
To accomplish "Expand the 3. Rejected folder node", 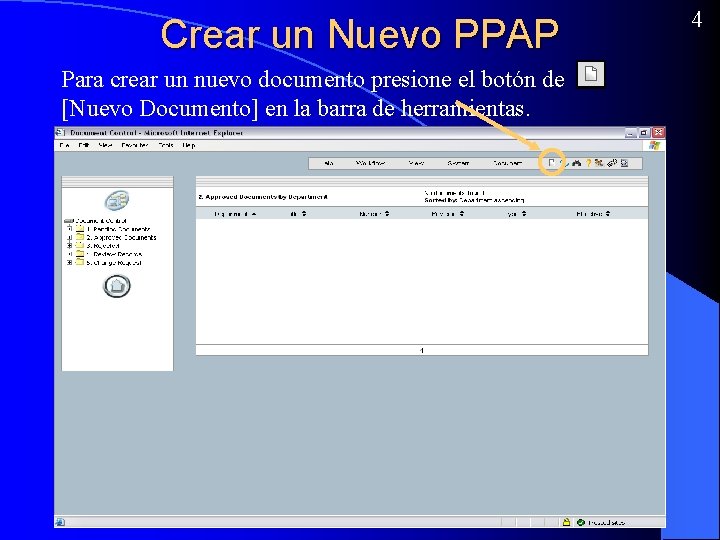I will click(x=70, y=246).
